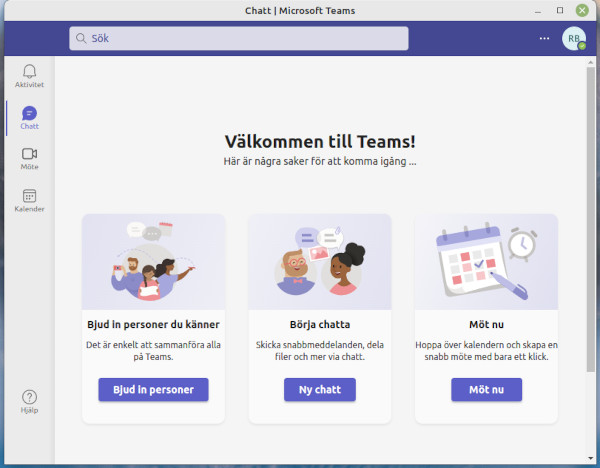Maximize the Teams window
Viewport: 600px width, 468px height.
coord(560,10)
